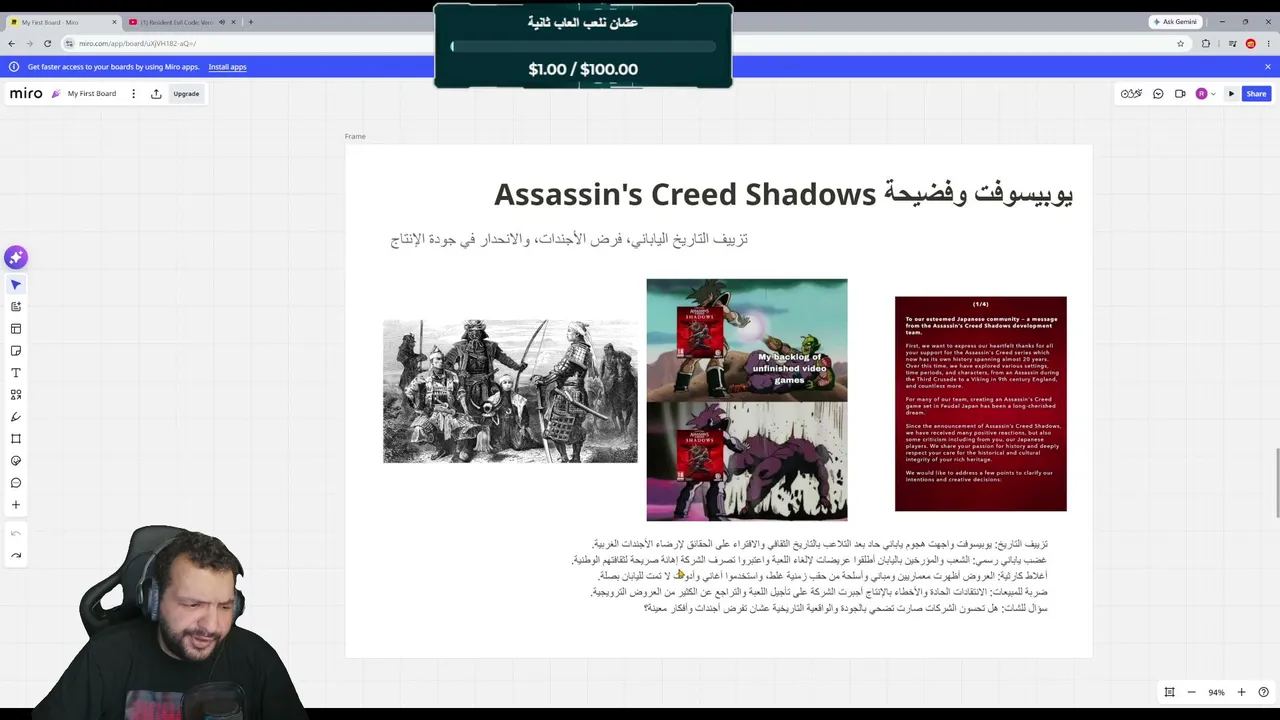
Task: Open stickers and emojis tool
Action: 15,461
